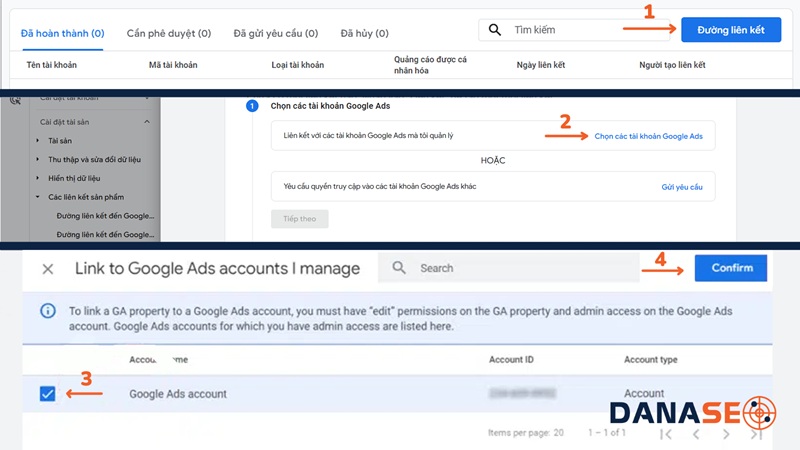Viewport: 800px width, 450px height.
Task: Go to first page of accounts
Action: pos(665,434)
